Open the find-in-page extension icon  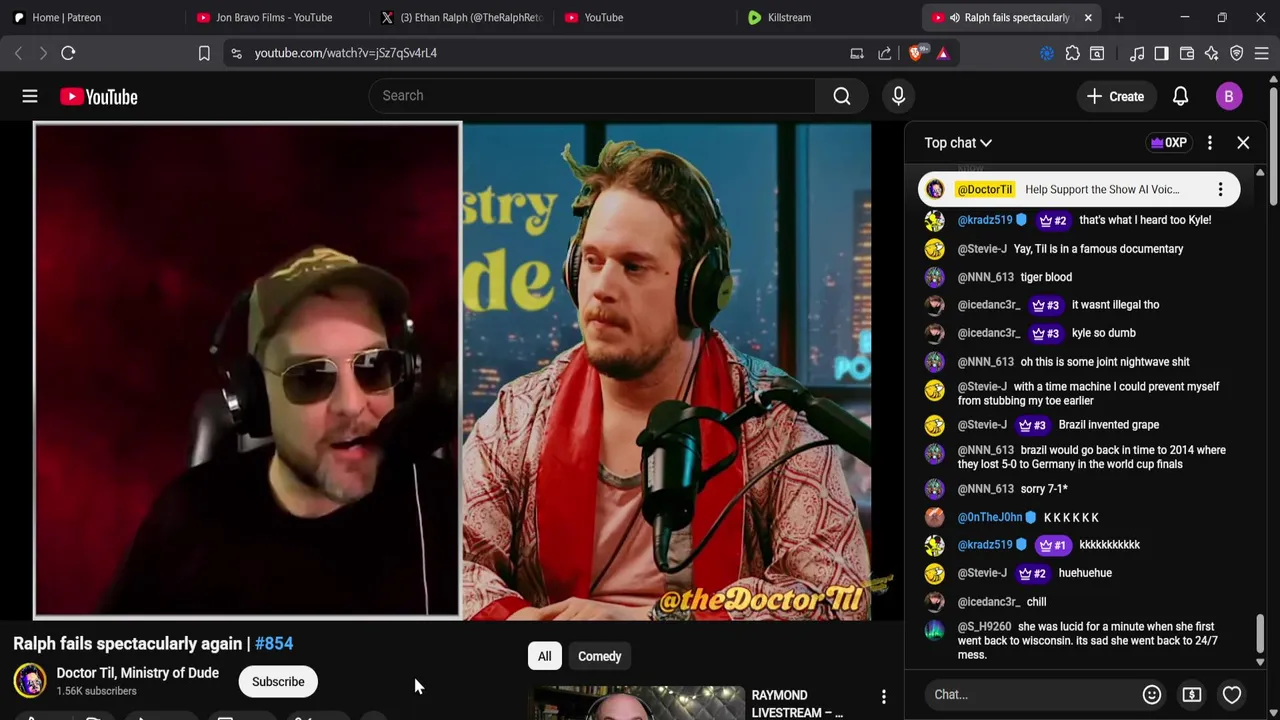[1097, 53]
